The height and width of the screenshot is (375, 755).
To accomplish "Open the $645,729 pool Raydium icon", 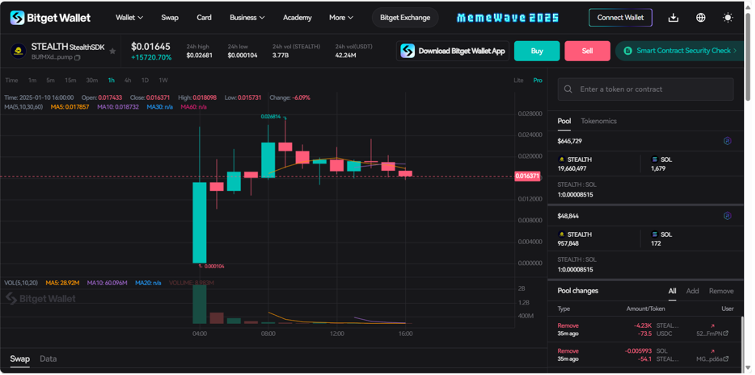I will (x=727, y=141).
